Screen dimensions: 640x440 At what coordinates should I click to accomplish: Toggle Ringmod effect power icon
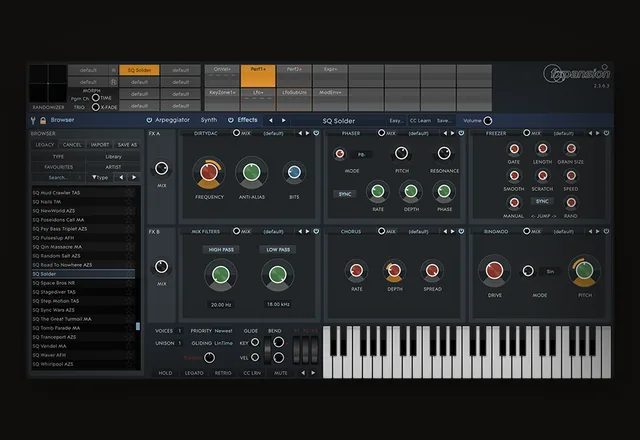coord(607,231)
